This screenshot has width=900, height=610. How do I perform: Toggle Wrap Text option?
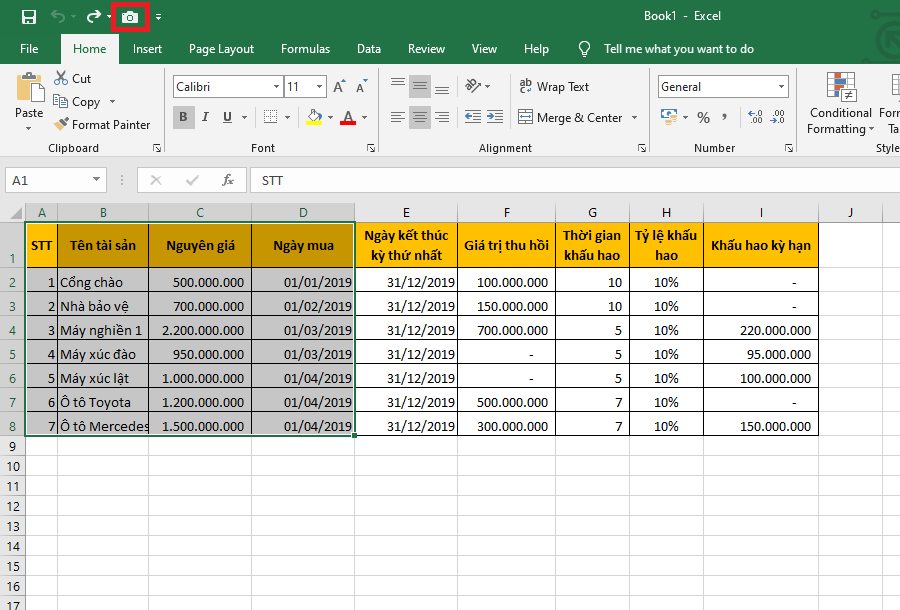point(554,87)
